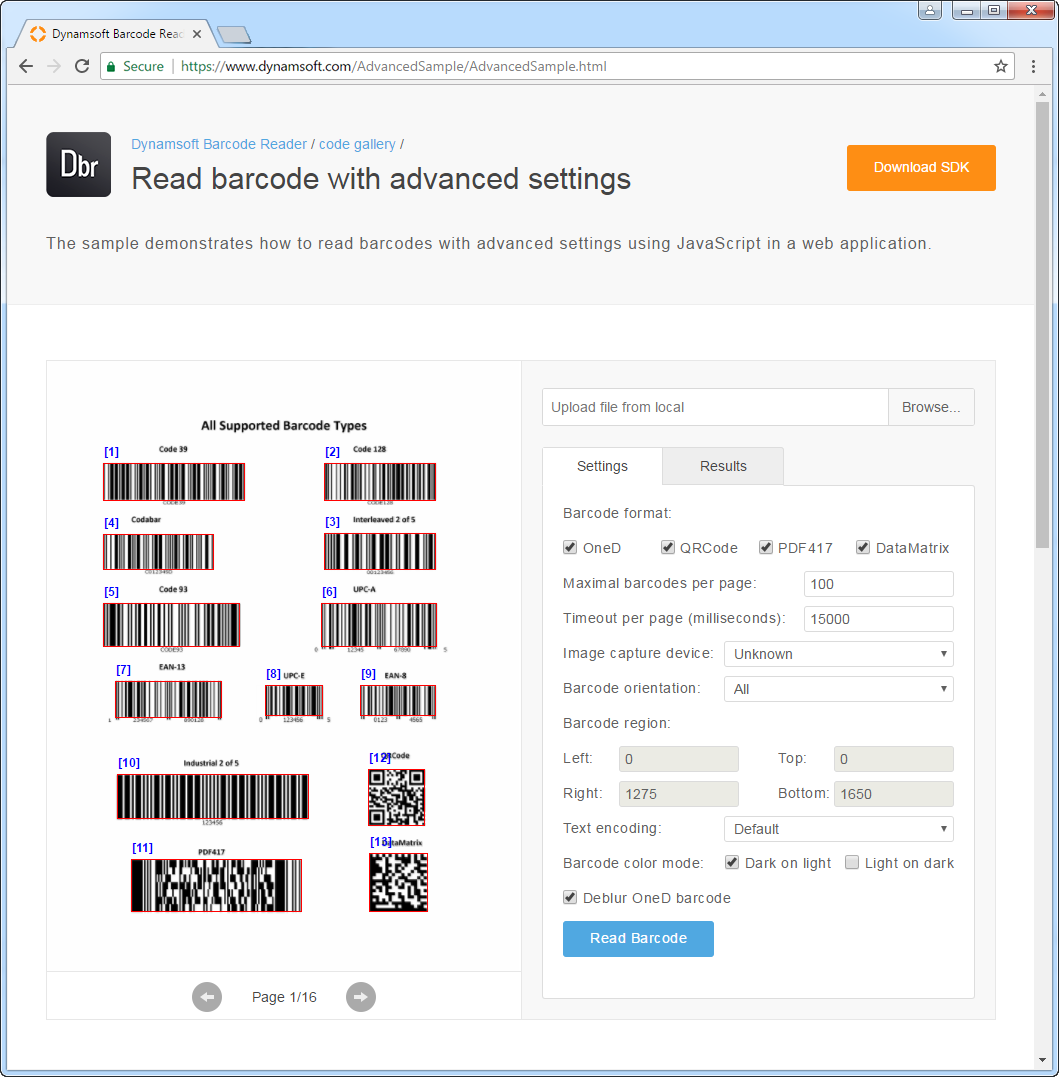The image size is (1059, 1077).
Task: Click the Dbr logo icon
Action: pos(78,165)
